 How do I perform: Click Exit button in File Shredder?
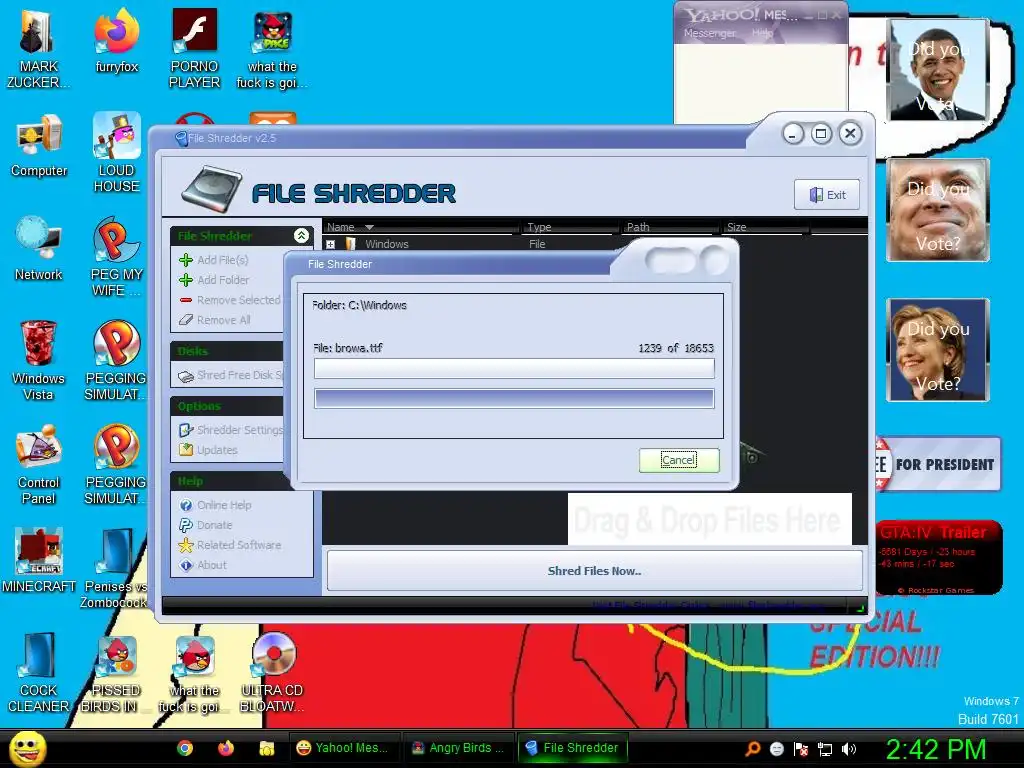tap(827, 195)
